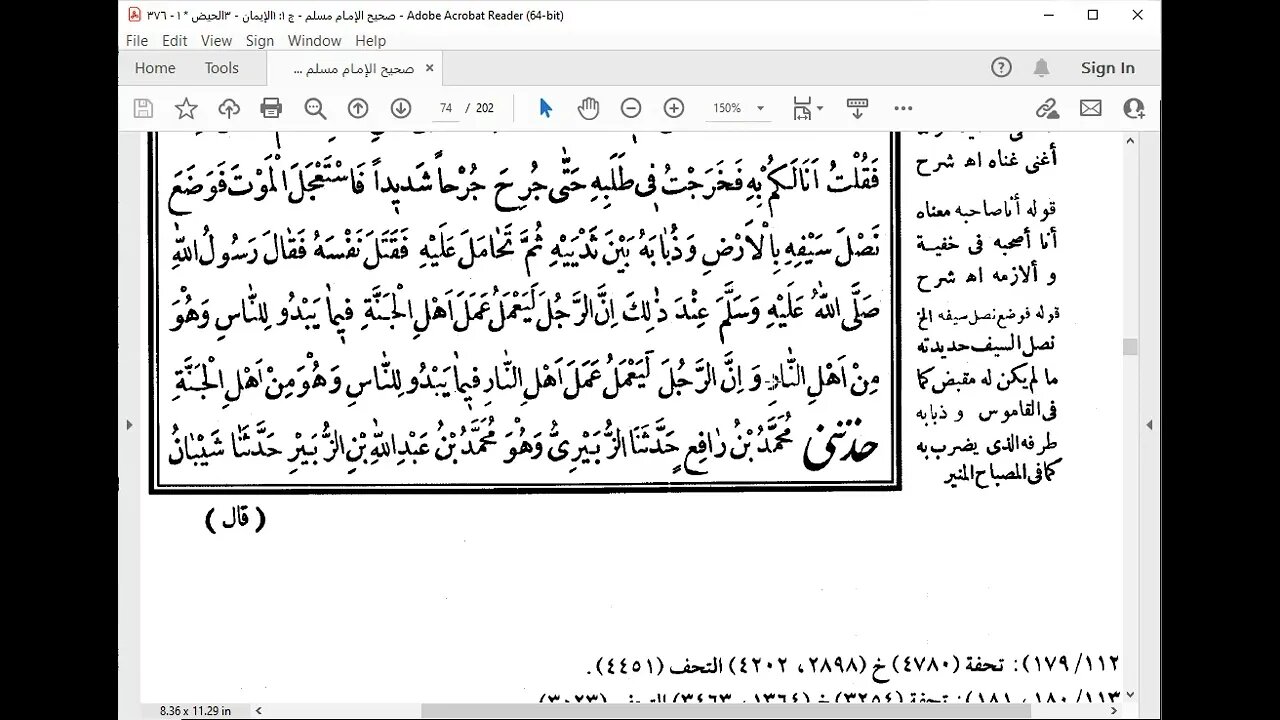Image resolution: width=1280 pixels, height=720 pixels.
Task: Close the open document tab
Action: pos(429,68)
